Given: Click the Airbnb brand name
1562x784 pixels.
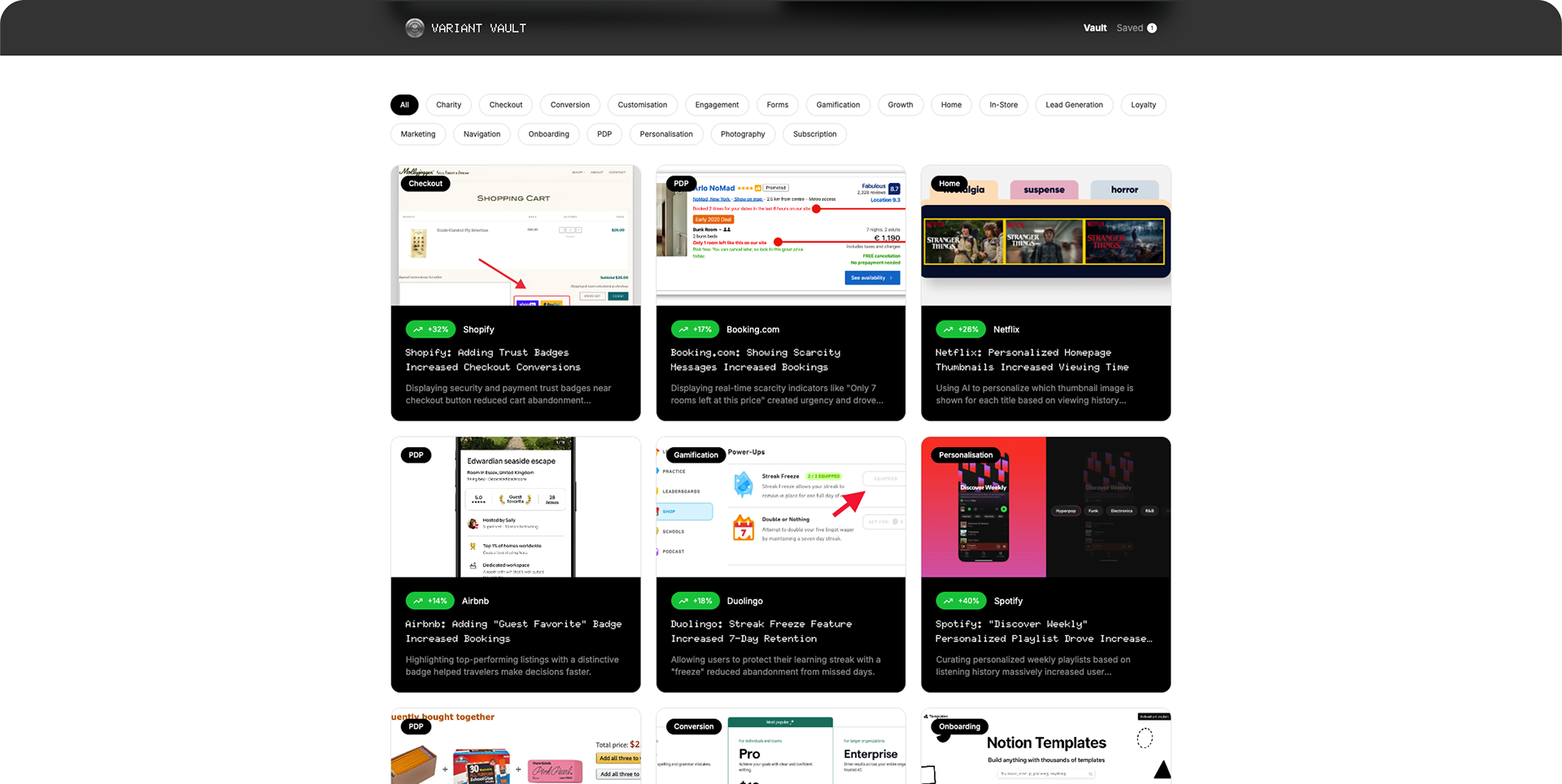Looking at the screenshot, I should pyautogui.click(x=475, y=601).
